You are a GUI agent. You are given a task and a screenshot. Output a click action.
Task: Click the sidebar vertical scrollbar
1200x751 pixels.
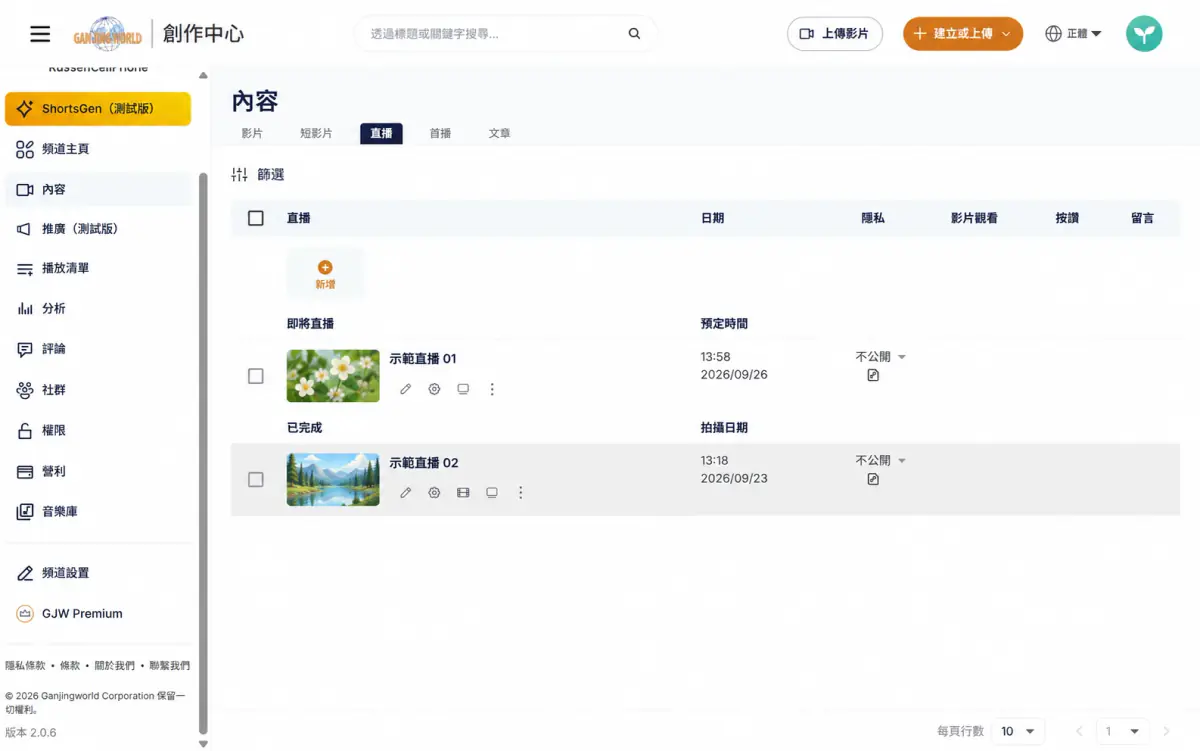[x=204, y=453]
